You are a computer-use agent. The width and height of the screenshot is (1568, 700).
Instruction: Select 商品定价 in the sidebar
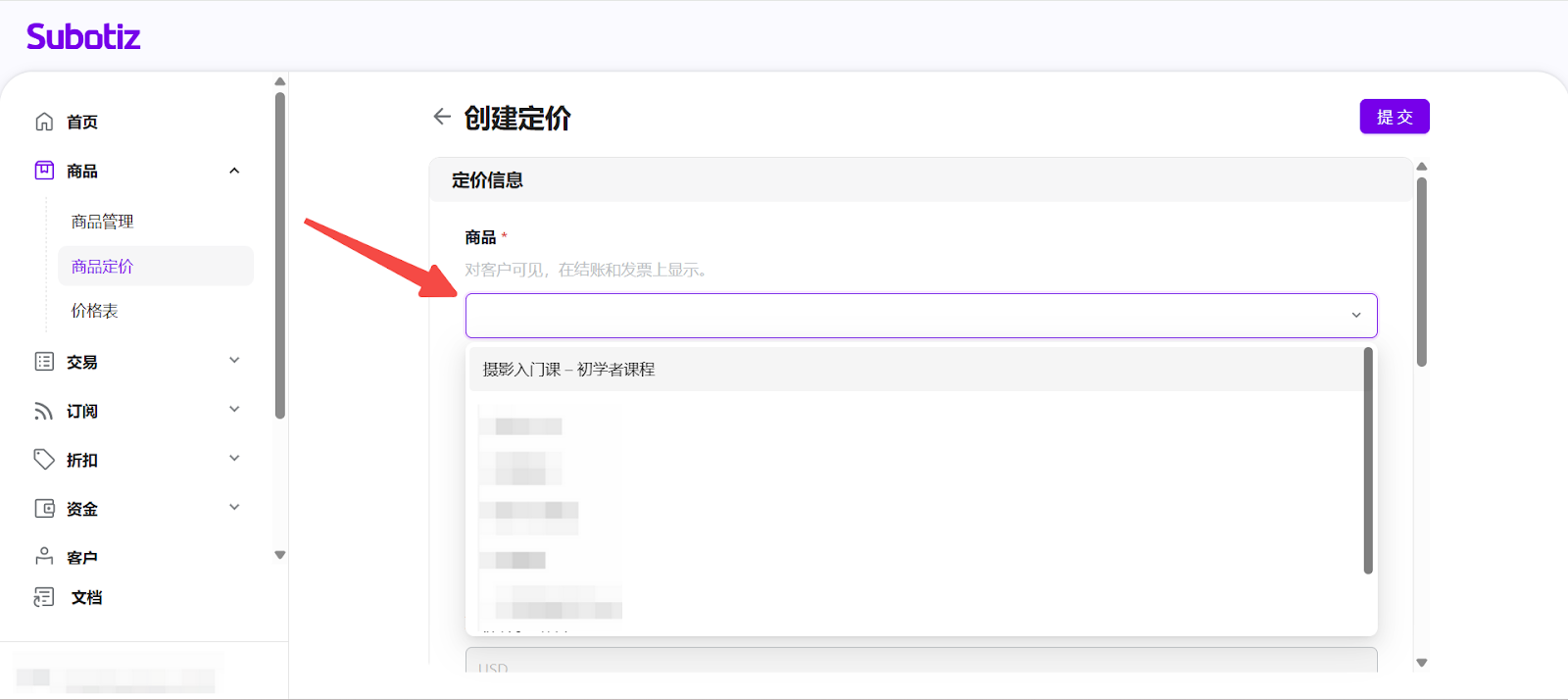click(x=102, y=267)
